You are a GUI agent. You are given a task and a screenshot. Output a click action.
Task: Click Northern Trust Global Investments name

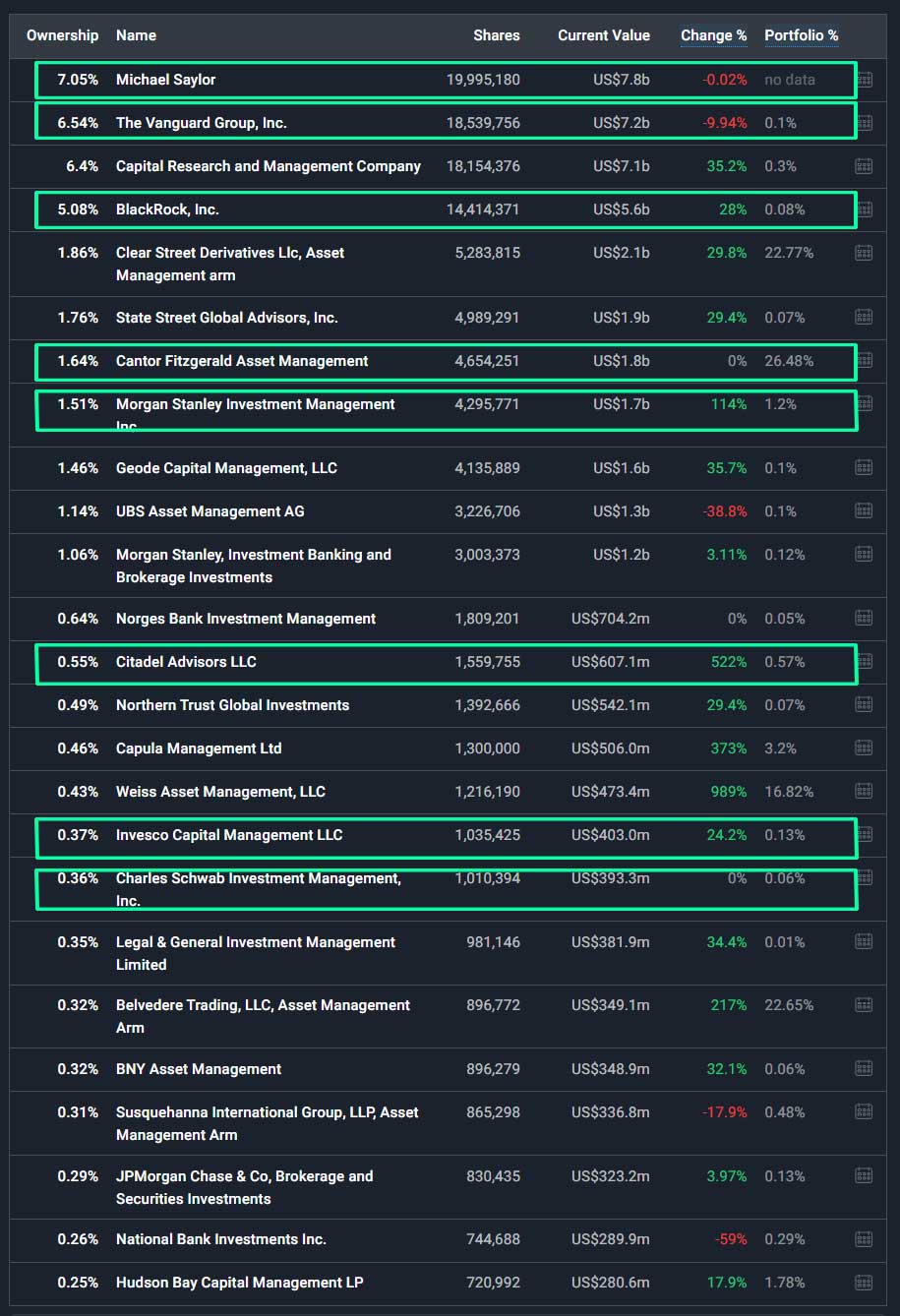click(x=232, y=705)
